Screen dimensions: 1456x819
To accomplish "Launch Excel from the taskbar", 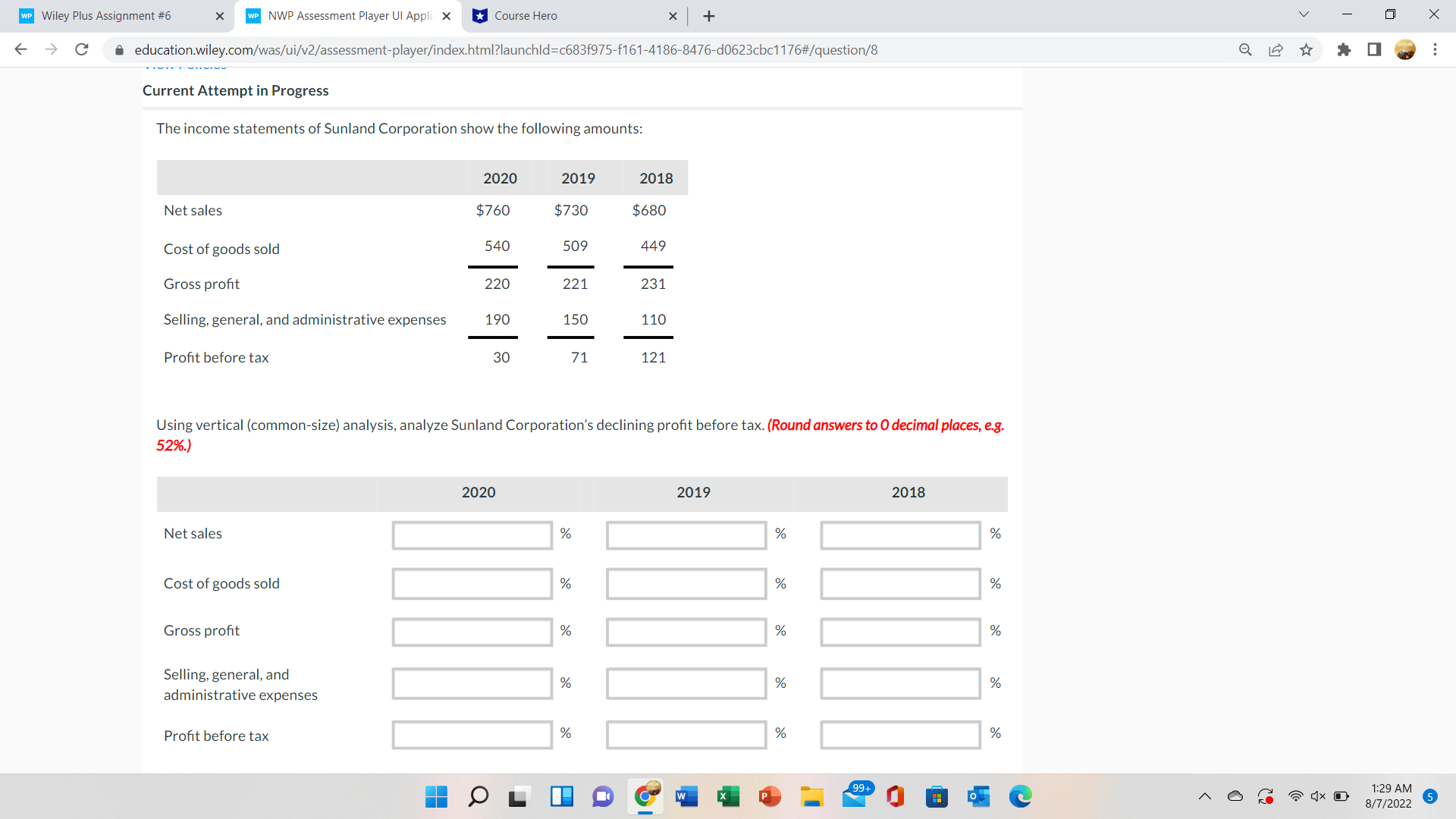I will tap(728, 796).
